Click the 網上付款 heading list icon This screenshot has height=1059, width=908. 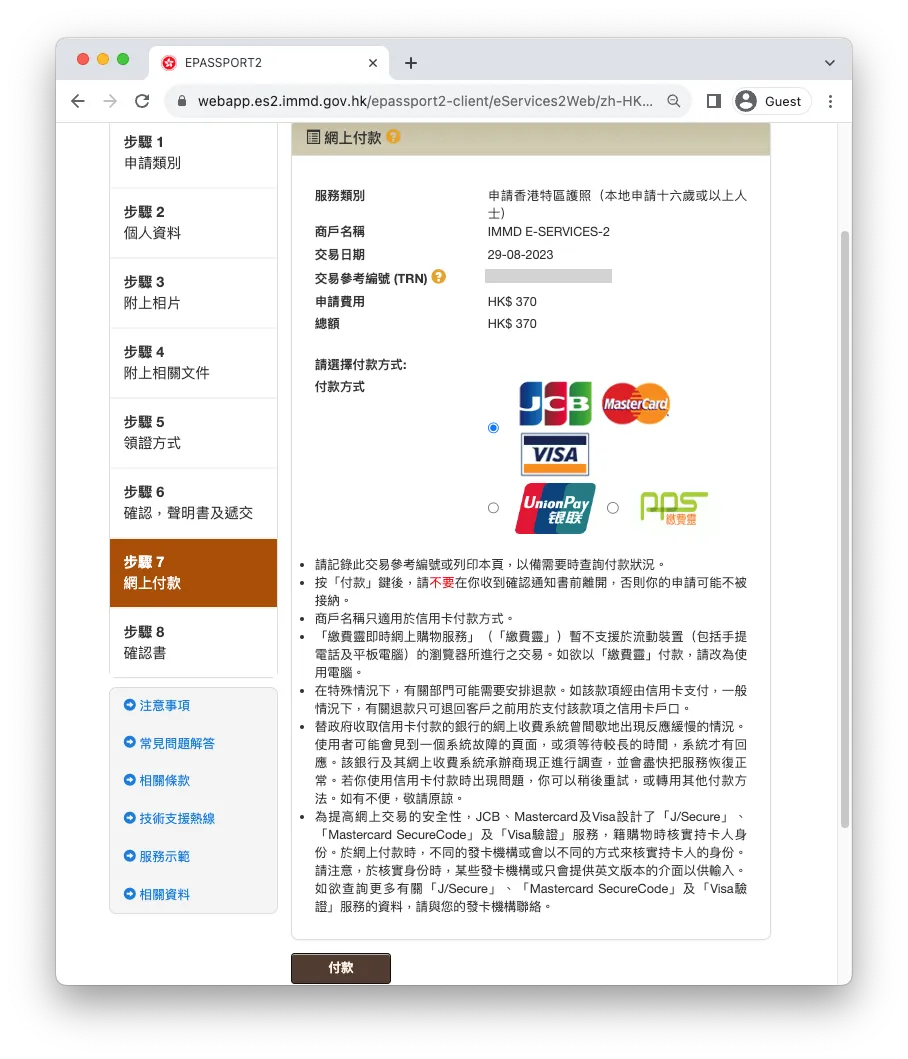[x=313, y=137]
